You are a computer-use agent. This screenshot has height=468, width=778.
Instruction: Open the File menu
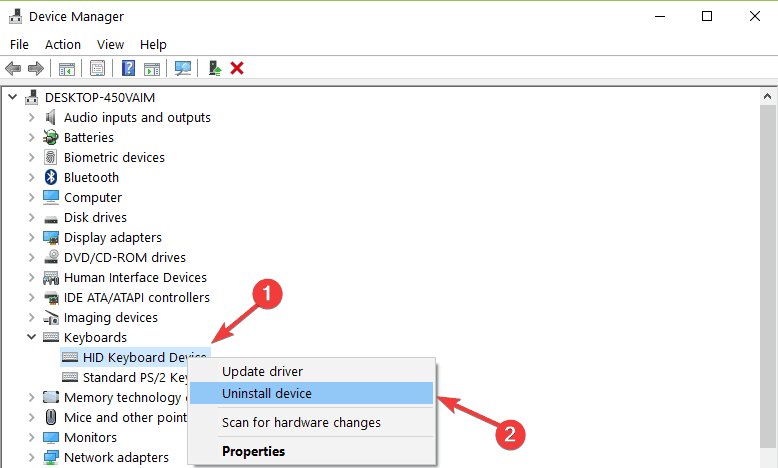19,45
